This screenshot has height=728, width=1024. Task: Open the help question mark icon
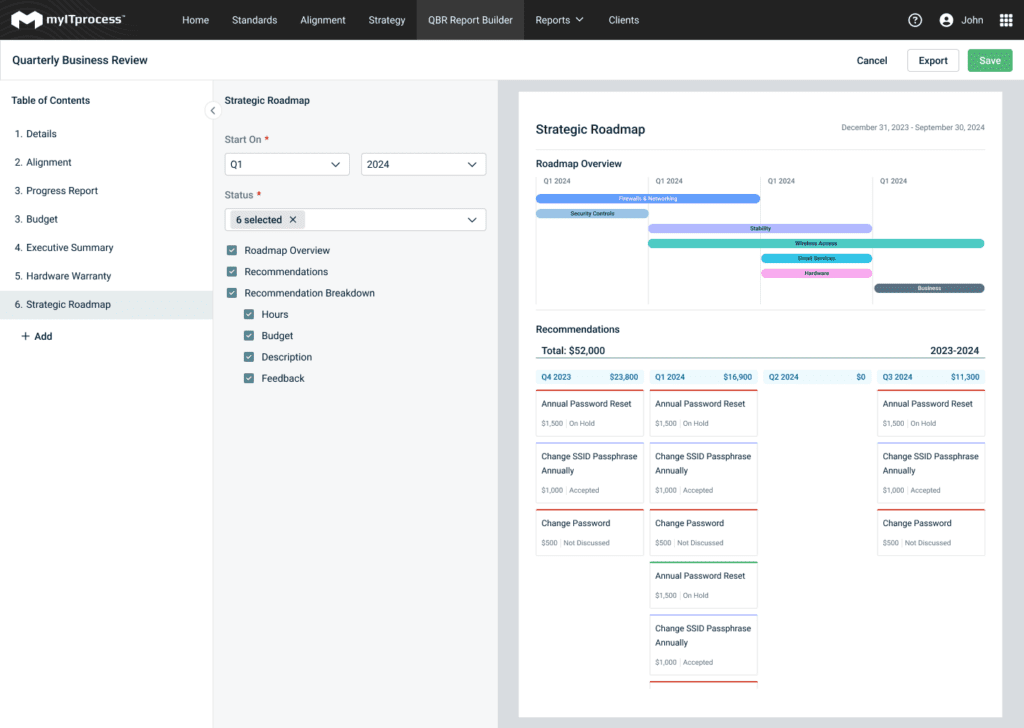pyautogui.click(x=914, y=20)
